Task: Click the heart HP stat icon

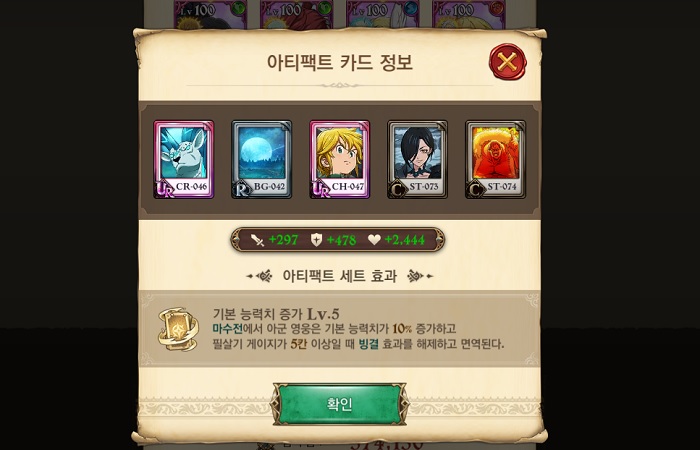Action: pyautogui.click(x=374, y=240)
